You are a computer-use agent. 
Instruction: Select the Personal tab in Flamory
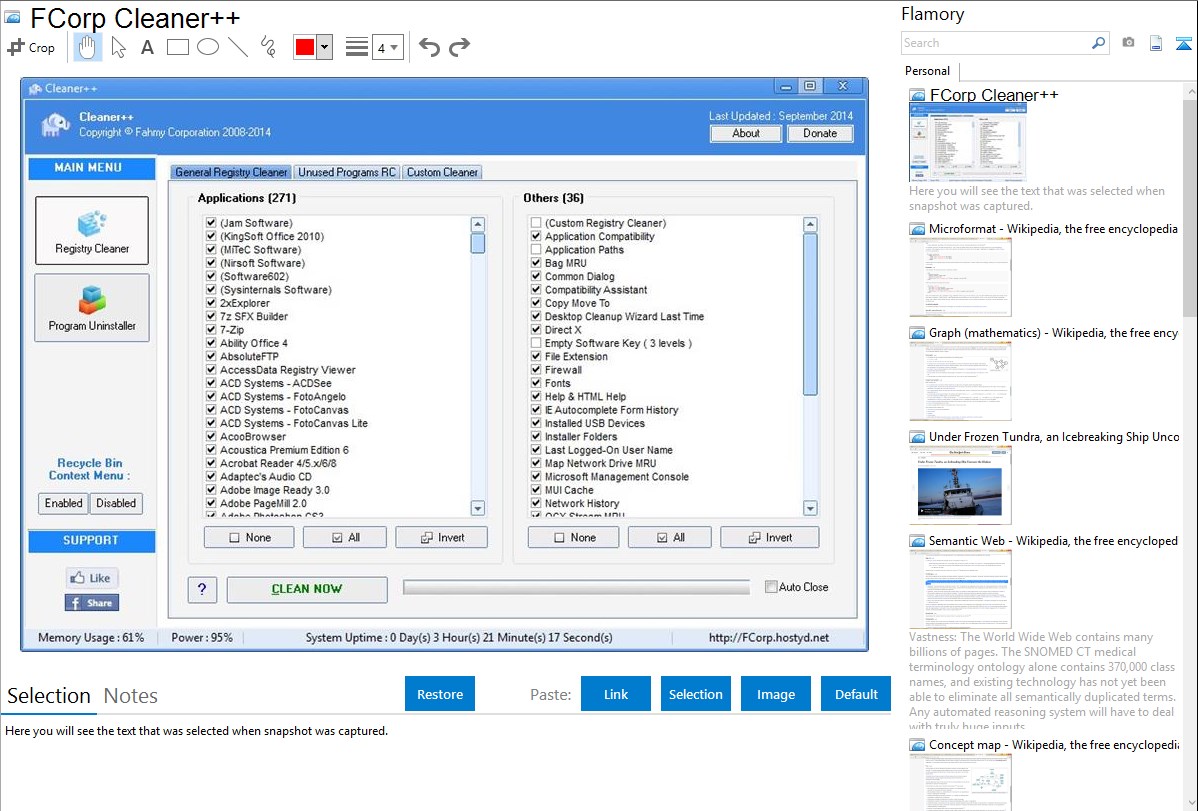[928, 71]
